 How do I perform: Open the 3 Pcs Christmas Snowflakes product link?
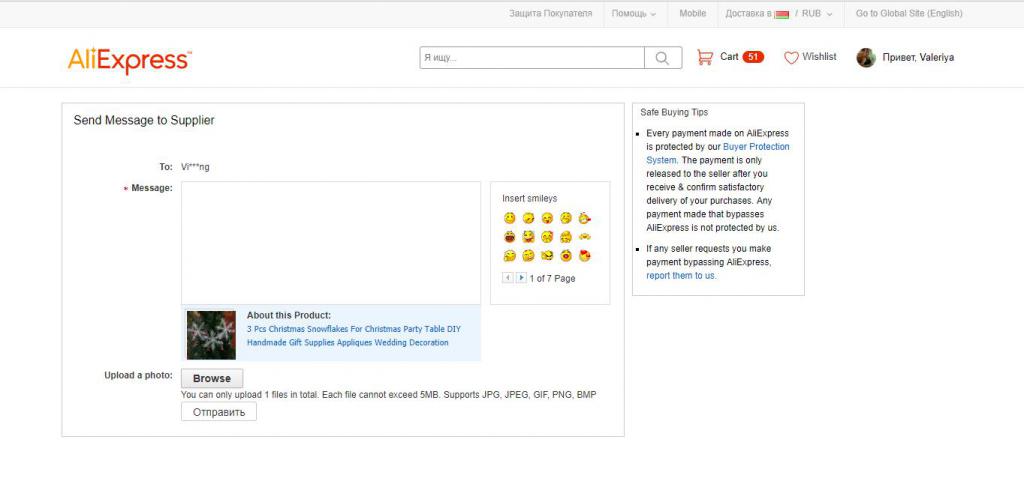tap(353, 336)
